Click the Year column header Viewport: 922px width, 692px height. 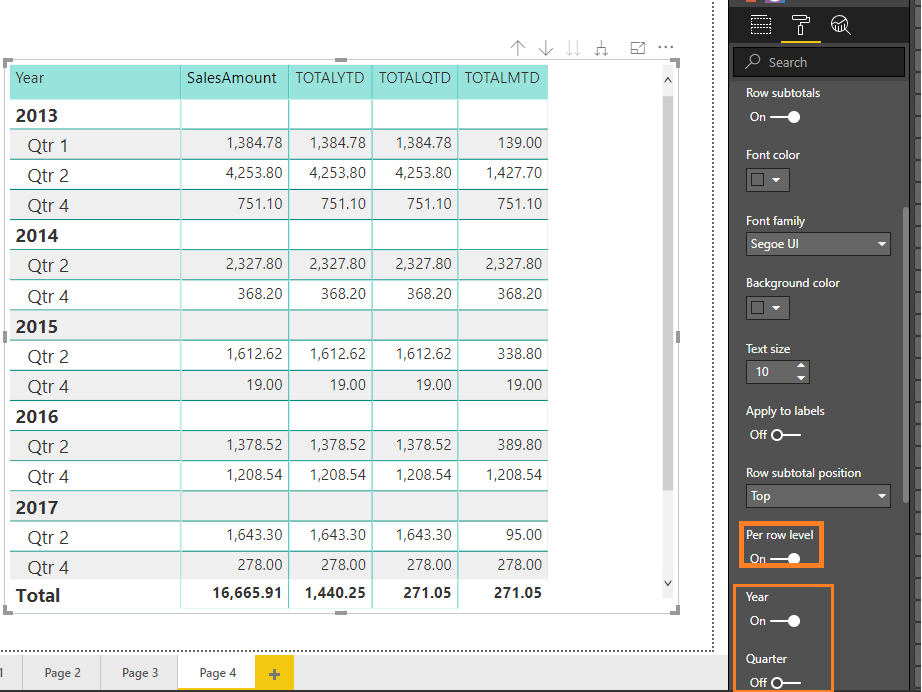pos(95,81)
